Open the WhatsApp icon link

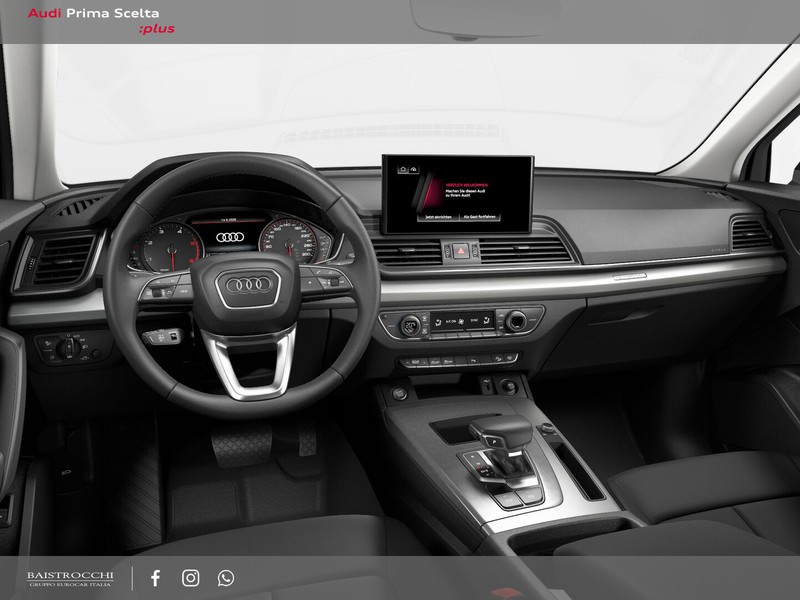point(226,578)
